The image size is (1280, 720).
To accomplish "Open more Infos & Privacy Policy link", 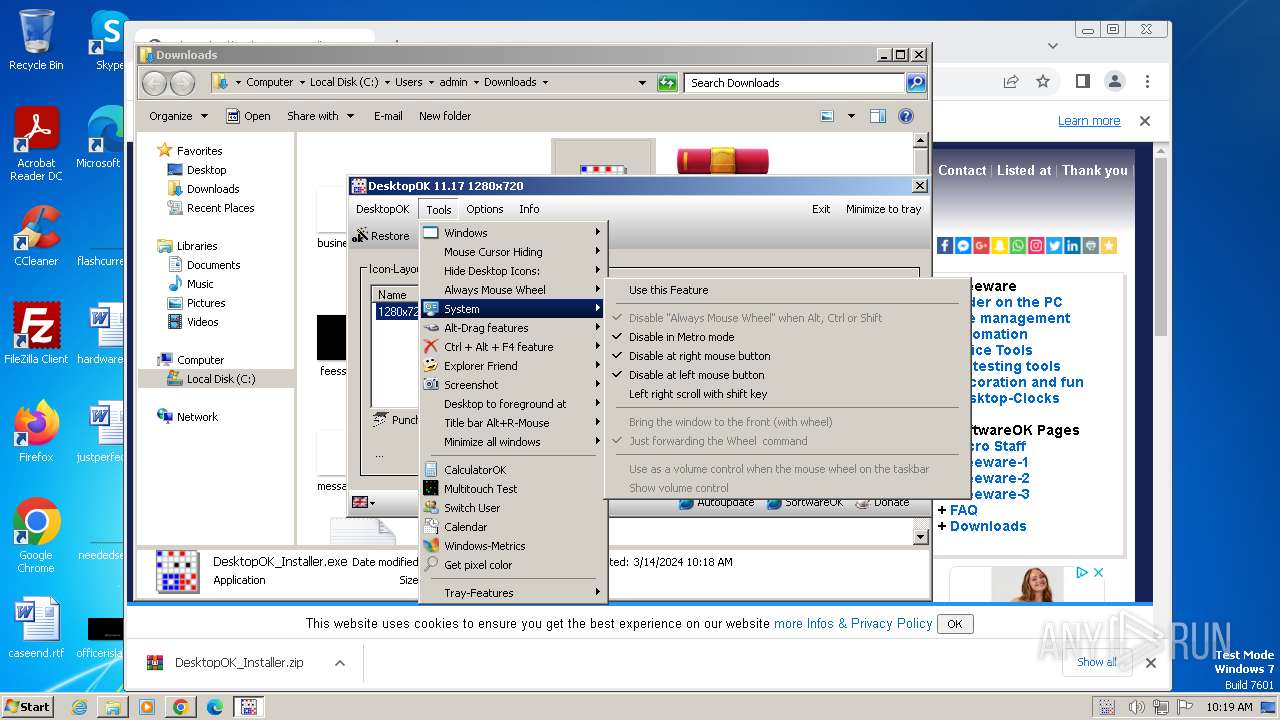I will 853,623.
